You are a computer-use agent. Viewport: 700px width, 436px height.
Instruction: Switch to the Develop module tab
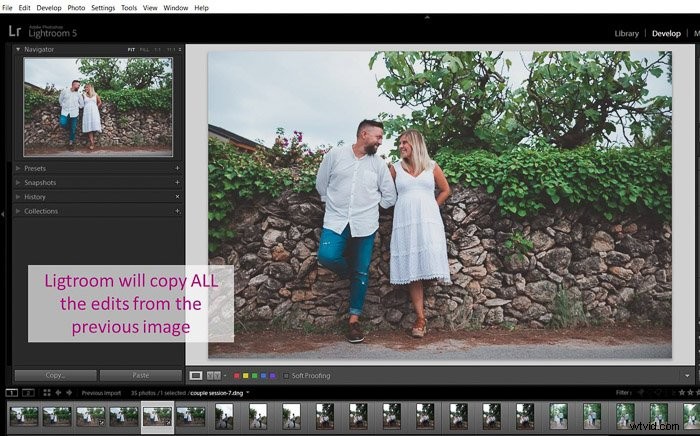point(666,33)
